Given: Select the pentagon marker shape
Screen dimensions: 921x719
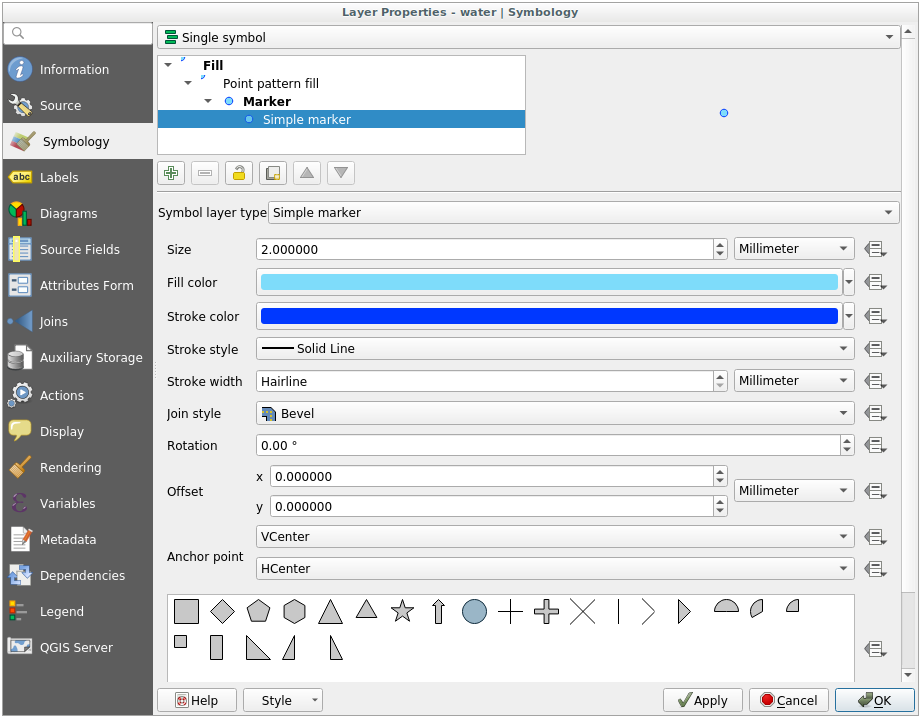Looking at the screenshot, I should click(258, 611).
